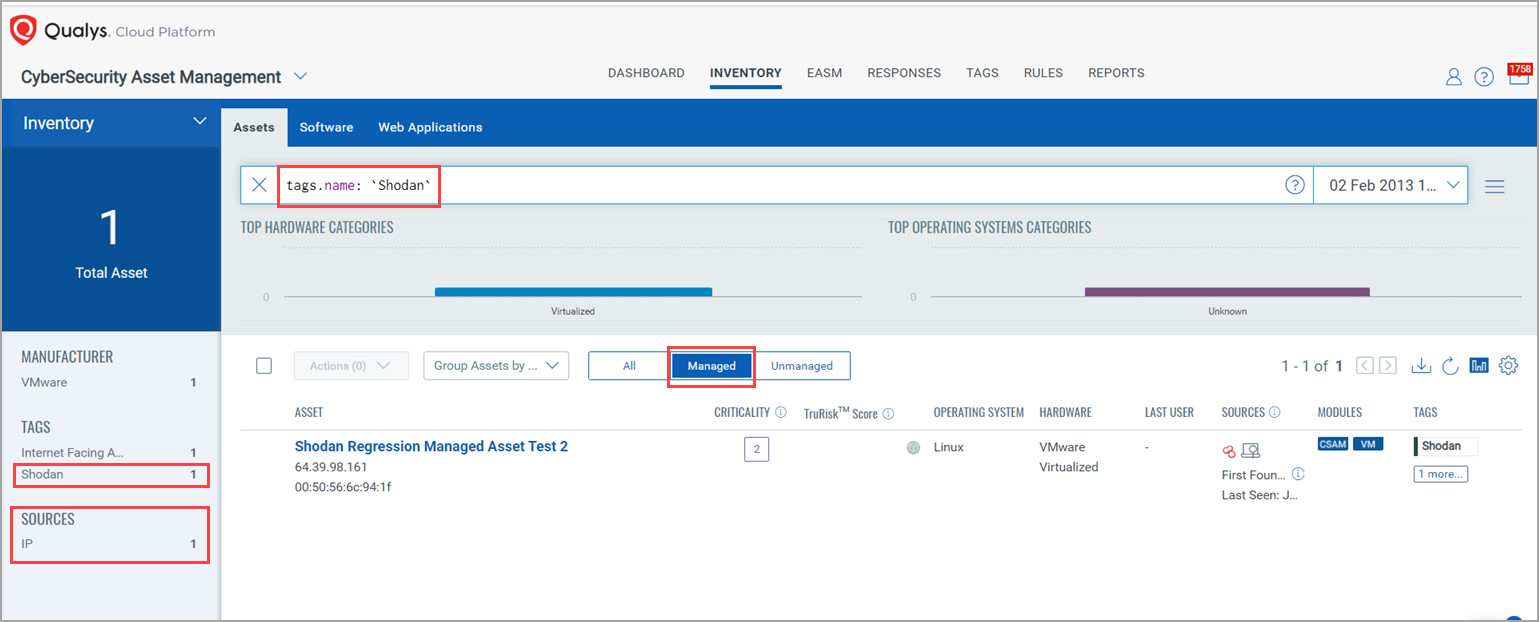The width and height of the screenshot is (1539, 622).
Task: Expand the Inventory sidebar dropdown
Action: [x=198, y=122]
